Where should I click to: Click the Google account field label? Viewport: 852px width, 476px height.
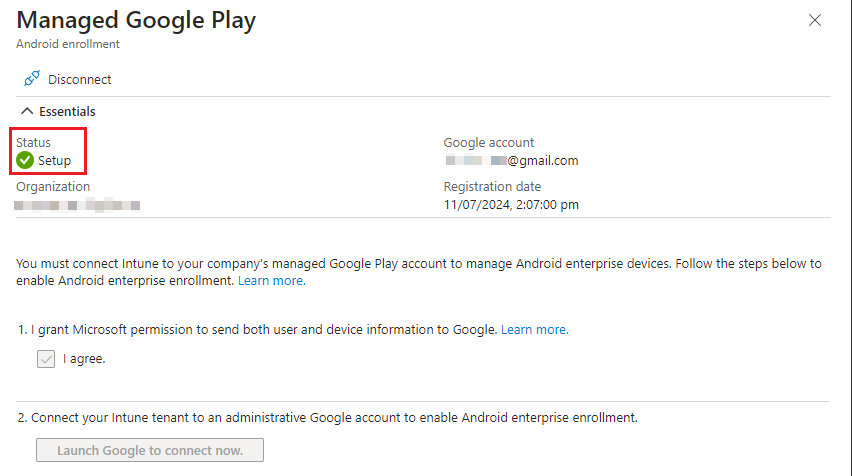point(489,143)
